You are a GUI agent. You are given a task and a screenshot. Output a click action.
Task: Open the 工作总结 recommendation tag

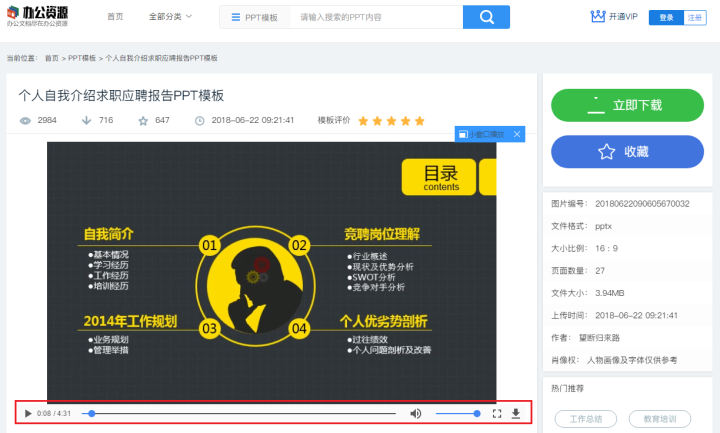585,419
